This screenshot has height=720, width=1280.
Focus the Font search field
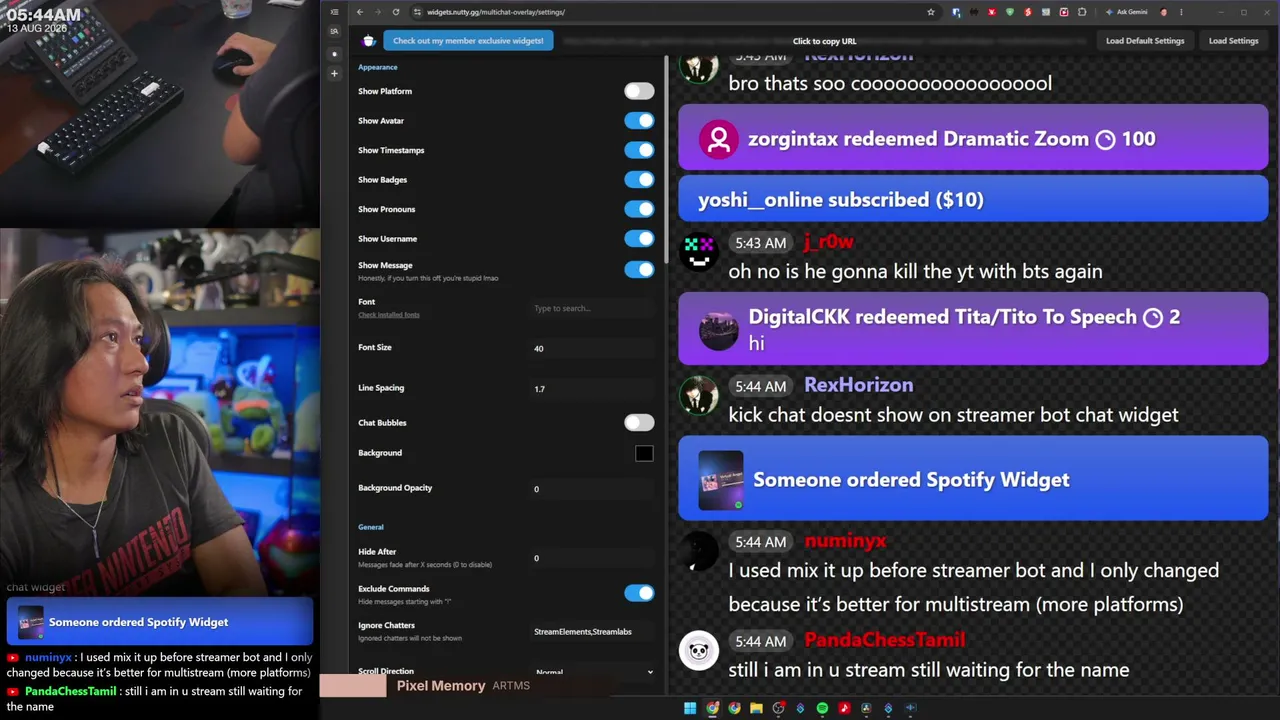coord(594,308)
